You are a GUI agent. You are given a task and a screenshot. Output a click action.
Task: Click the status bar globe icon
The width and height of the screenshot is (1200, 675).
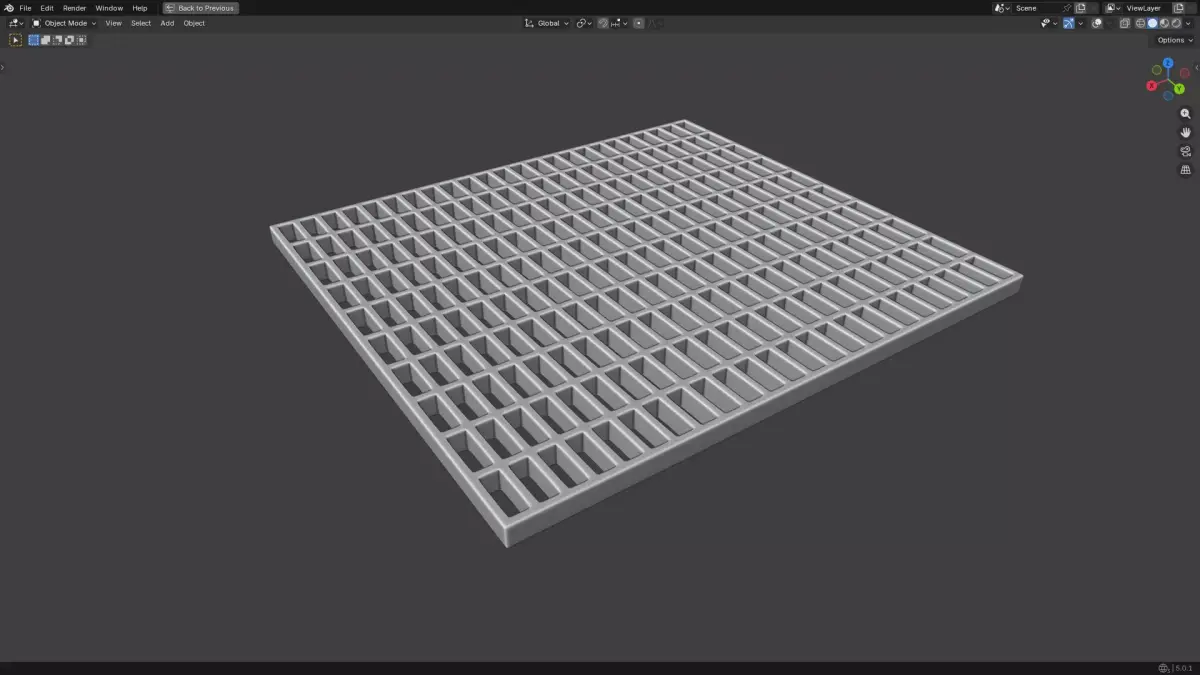tap(1164, 668)
